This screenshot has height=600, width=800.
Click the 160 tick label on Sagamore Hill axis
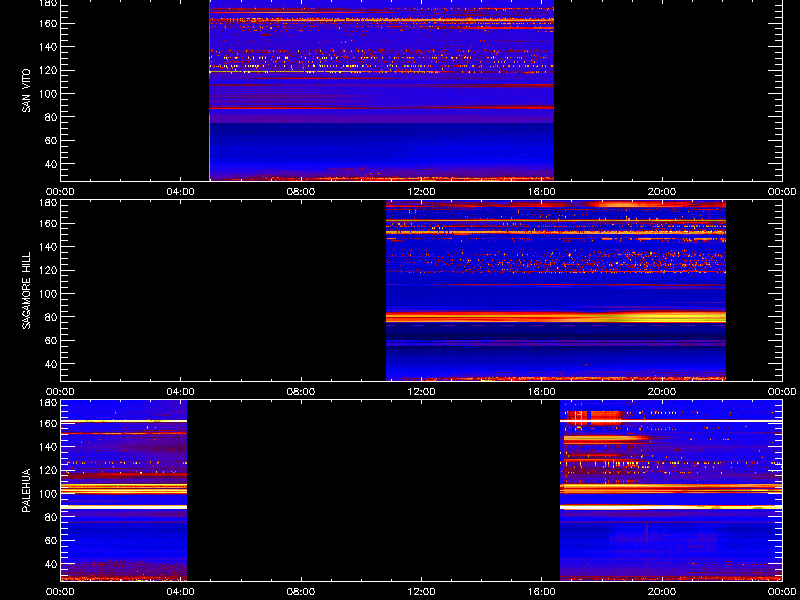click(x=48, y=223)
